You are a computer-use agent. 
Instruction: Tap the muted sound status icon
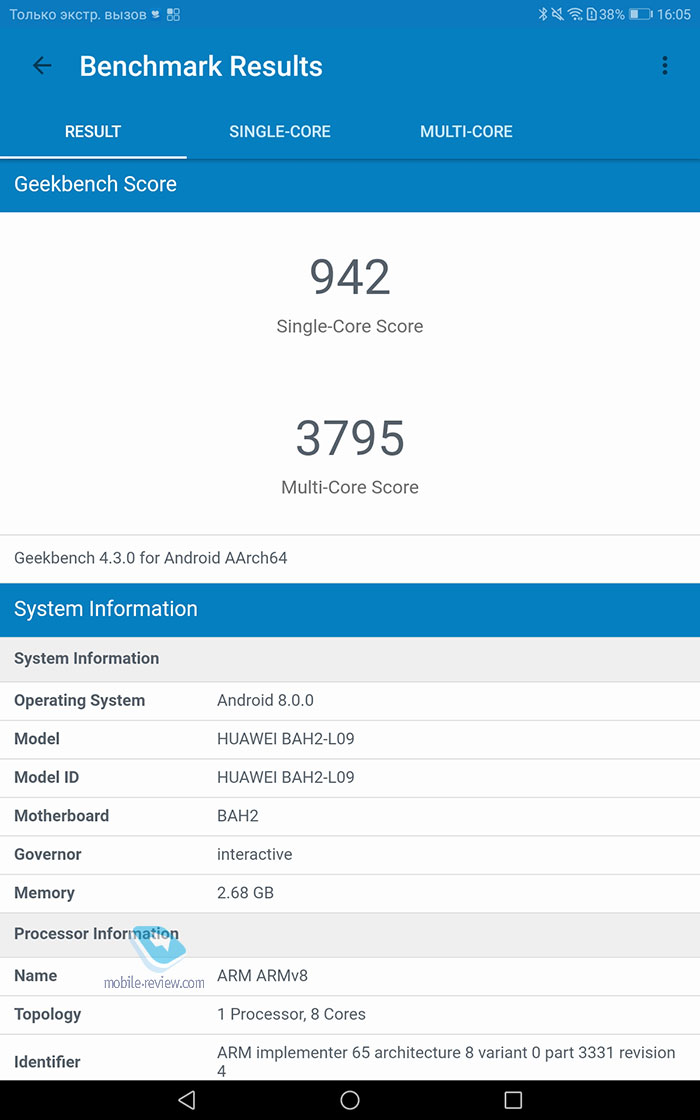click(557, 14)
